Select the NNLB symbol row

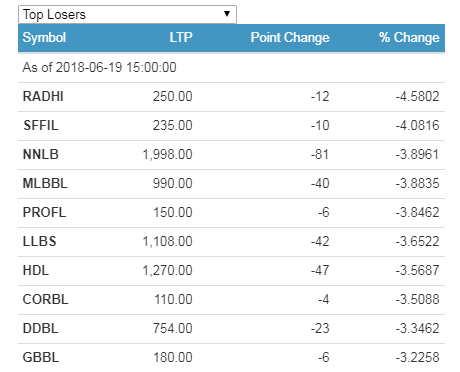point(231,155)
